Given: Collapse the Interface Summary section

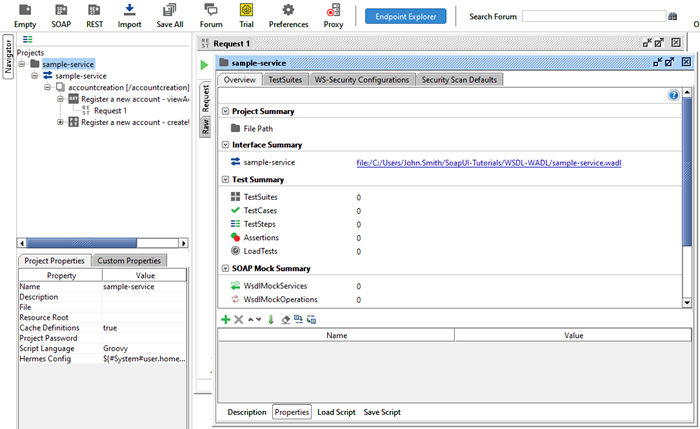Looking at the screenshot, I should click(x=224, y=145).
